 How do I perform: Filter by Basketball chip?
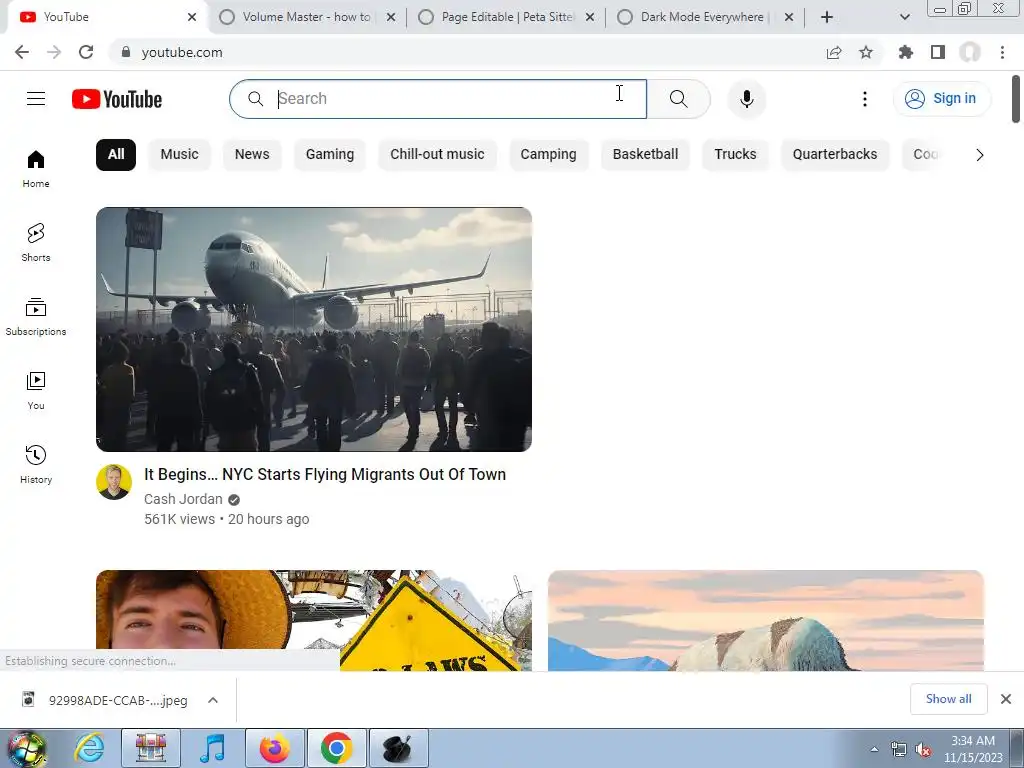[x=645, y=155]
